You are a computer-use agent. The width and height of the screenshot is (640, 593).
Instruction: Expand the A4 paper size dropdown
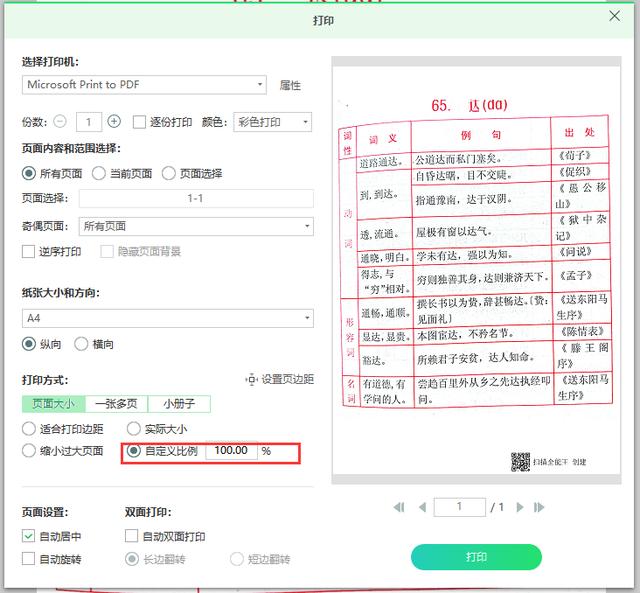[168, 318]
